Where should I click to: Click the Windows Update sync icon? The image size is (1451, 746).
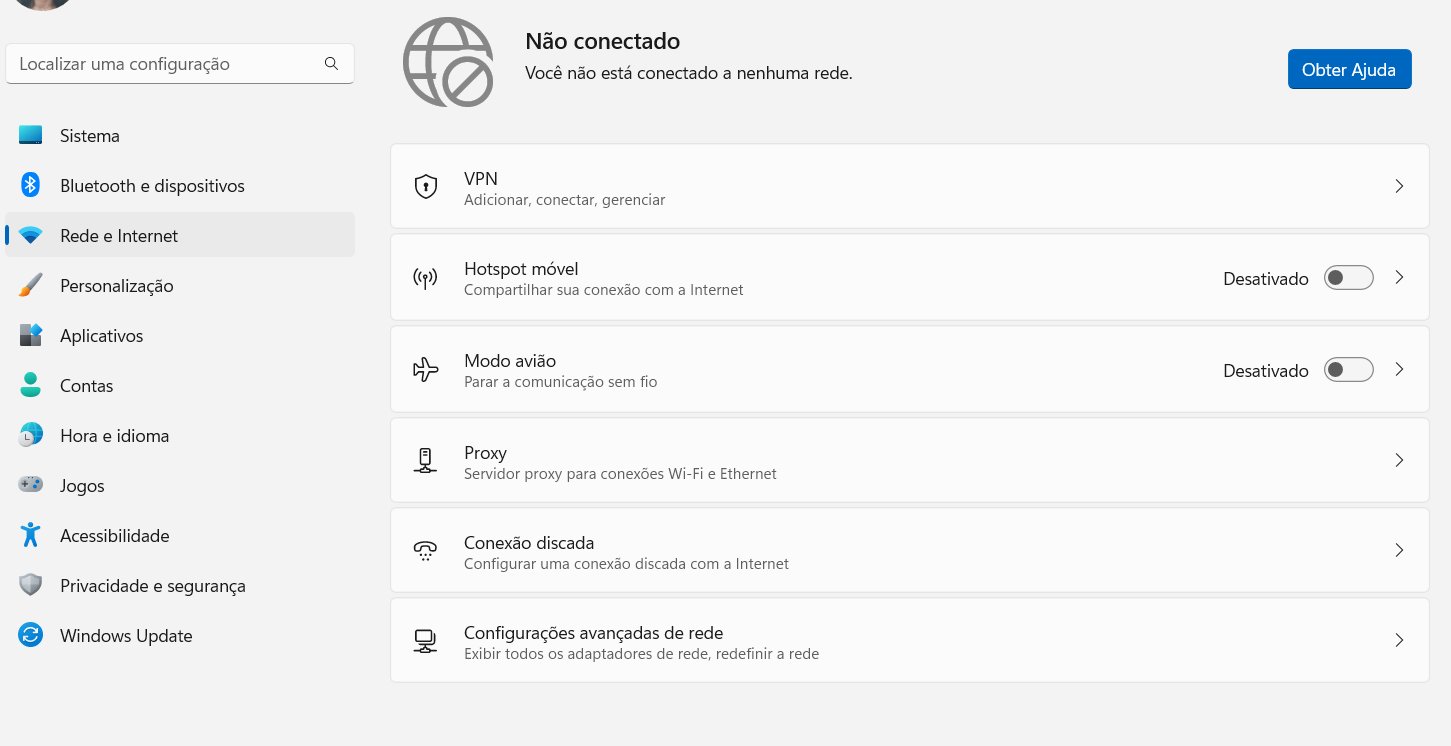pyautogui.click(x=31, y=635)
